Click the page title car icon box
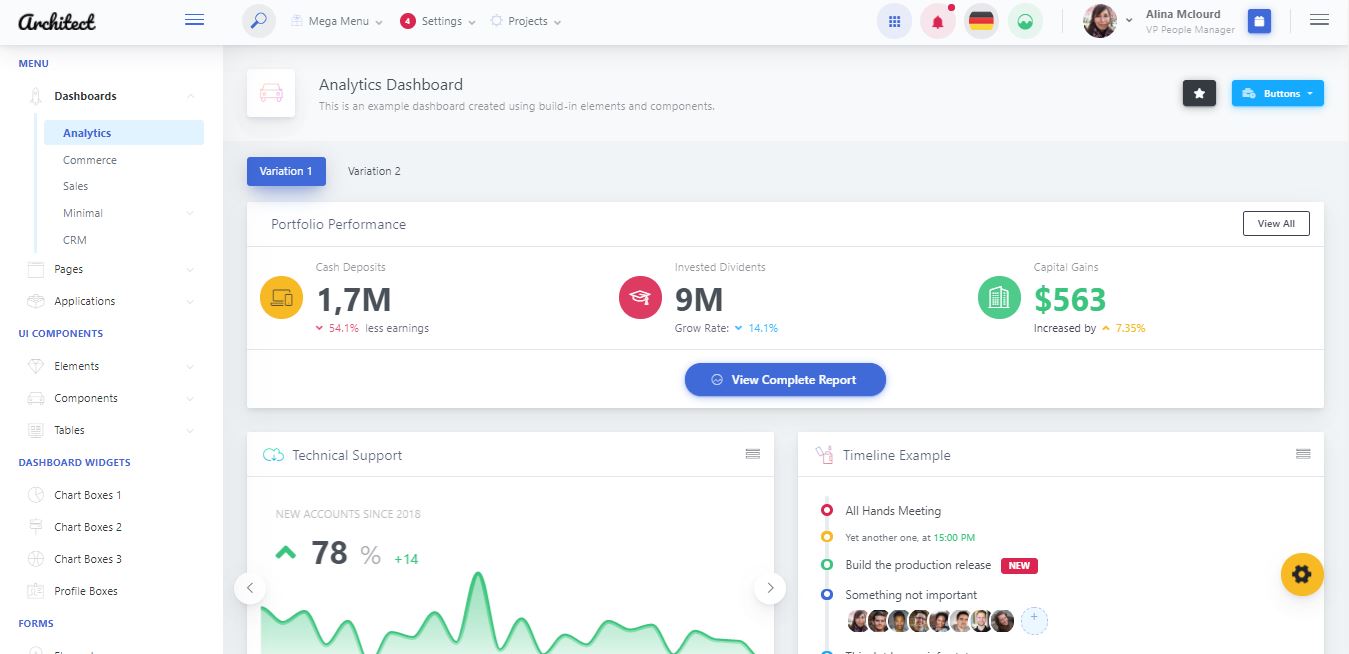 pyautogui.click(x=271, y=93)
